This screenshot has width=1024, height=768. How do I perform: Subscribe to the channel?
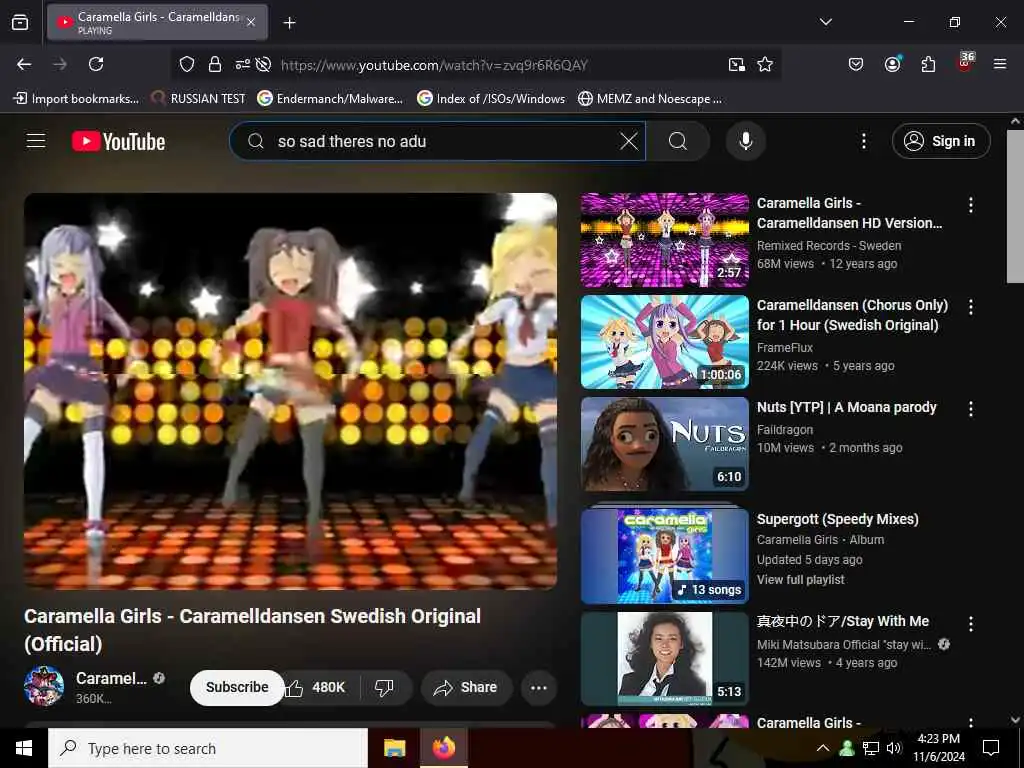pos(237,687)
